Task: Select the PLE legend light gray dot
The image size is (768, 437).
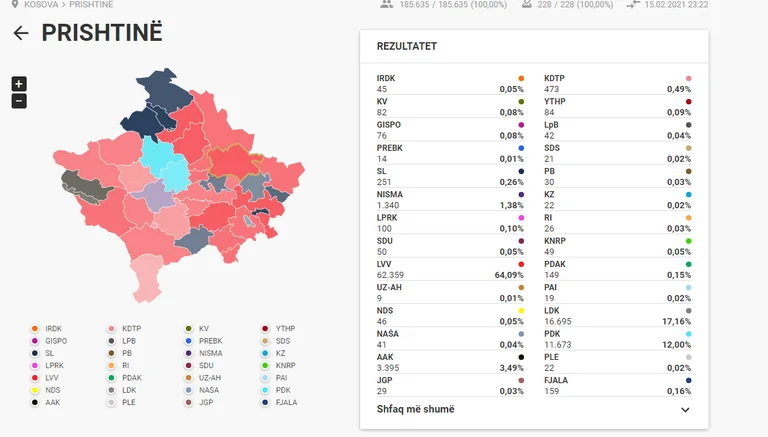Action: pyautogui.click(x=112, y=402)
